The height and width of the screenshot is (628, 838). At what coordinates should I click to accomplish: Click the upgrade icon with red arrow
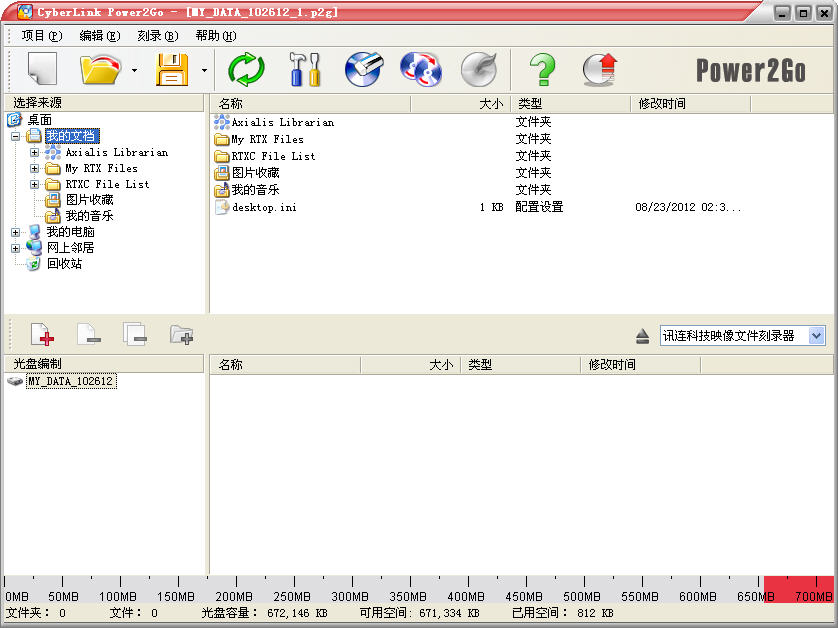tap(599, 70)
